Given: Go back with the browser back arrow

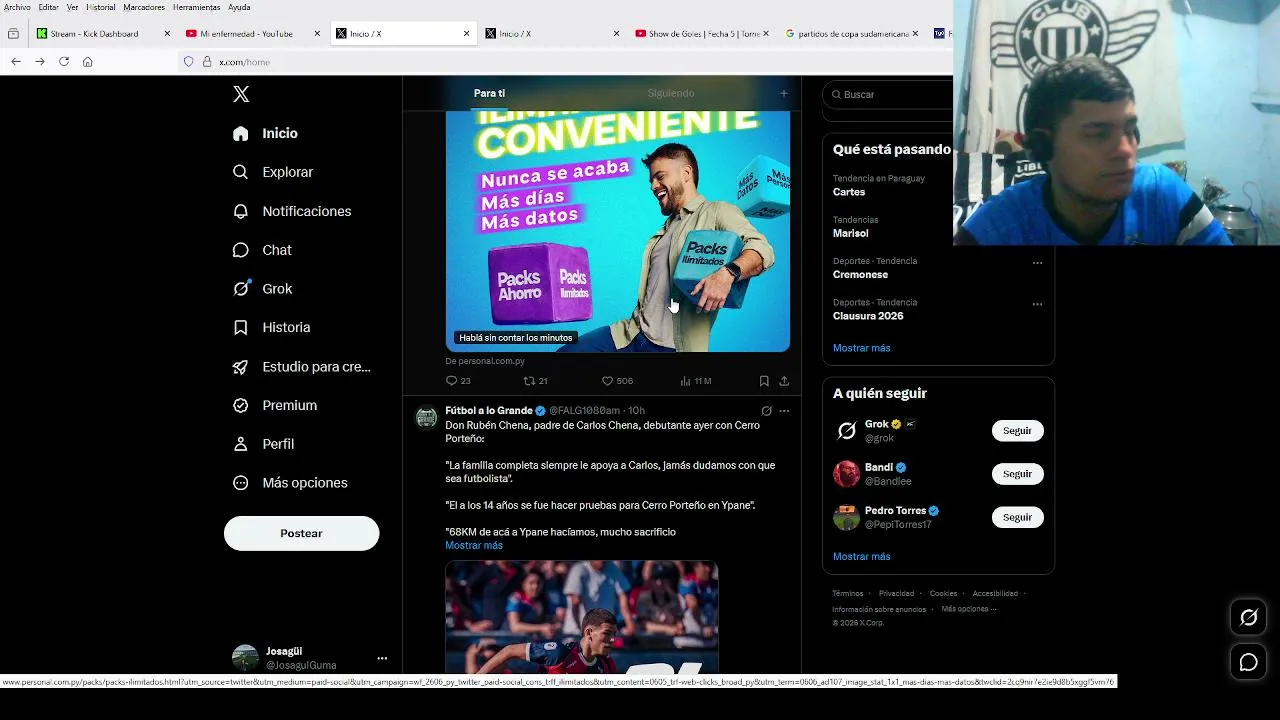Looking at the screenshot, I should click(x=16, y=62).
